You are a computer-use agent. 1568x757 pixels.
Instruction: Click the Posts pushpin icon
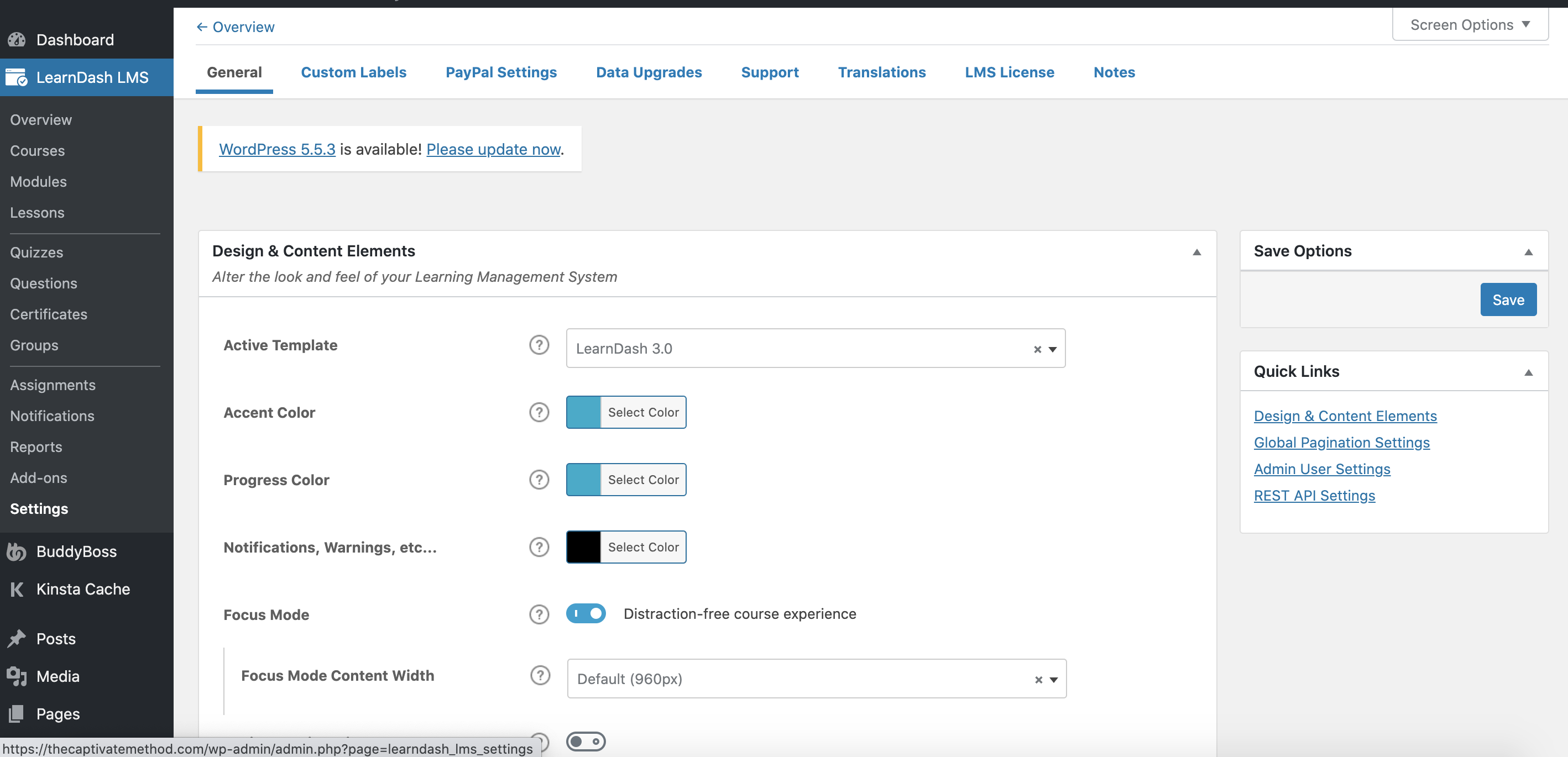(x=17, y=638)
